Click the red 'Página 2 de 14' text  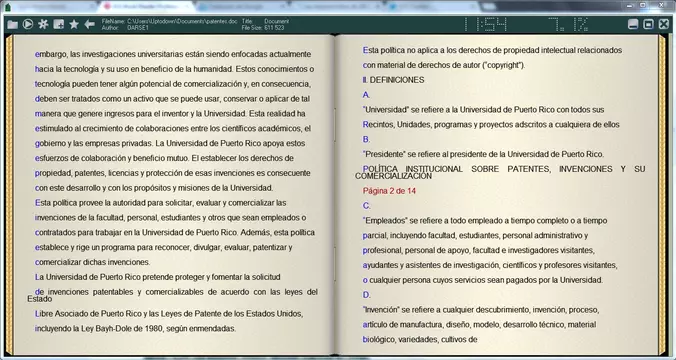(x=389, y=191)
